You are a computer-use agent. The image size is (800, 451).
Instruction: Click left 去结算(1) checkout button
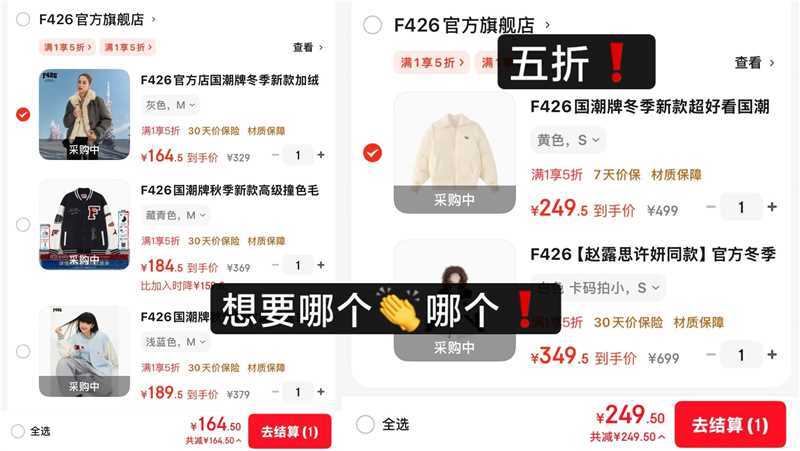pos(290,432)
